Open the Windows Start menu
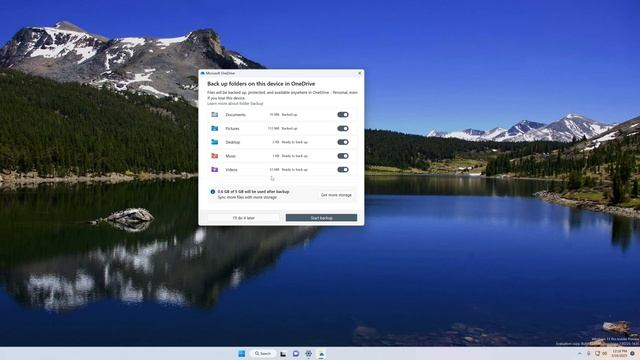 242,353
